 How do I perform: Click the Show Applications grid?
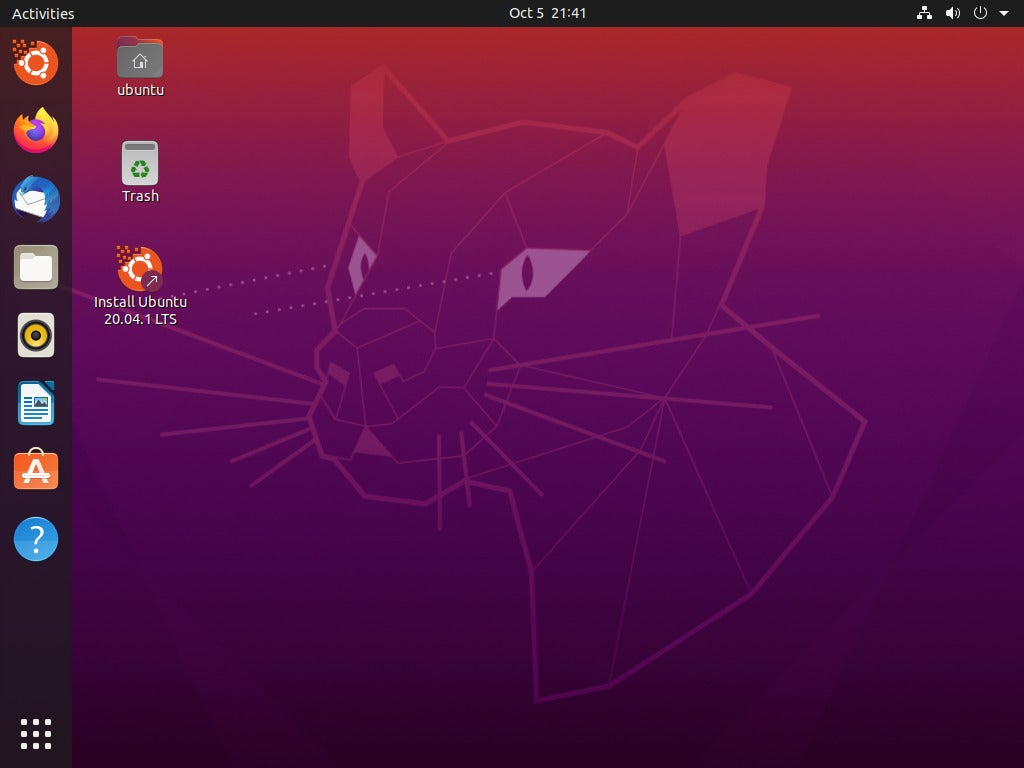35,733
